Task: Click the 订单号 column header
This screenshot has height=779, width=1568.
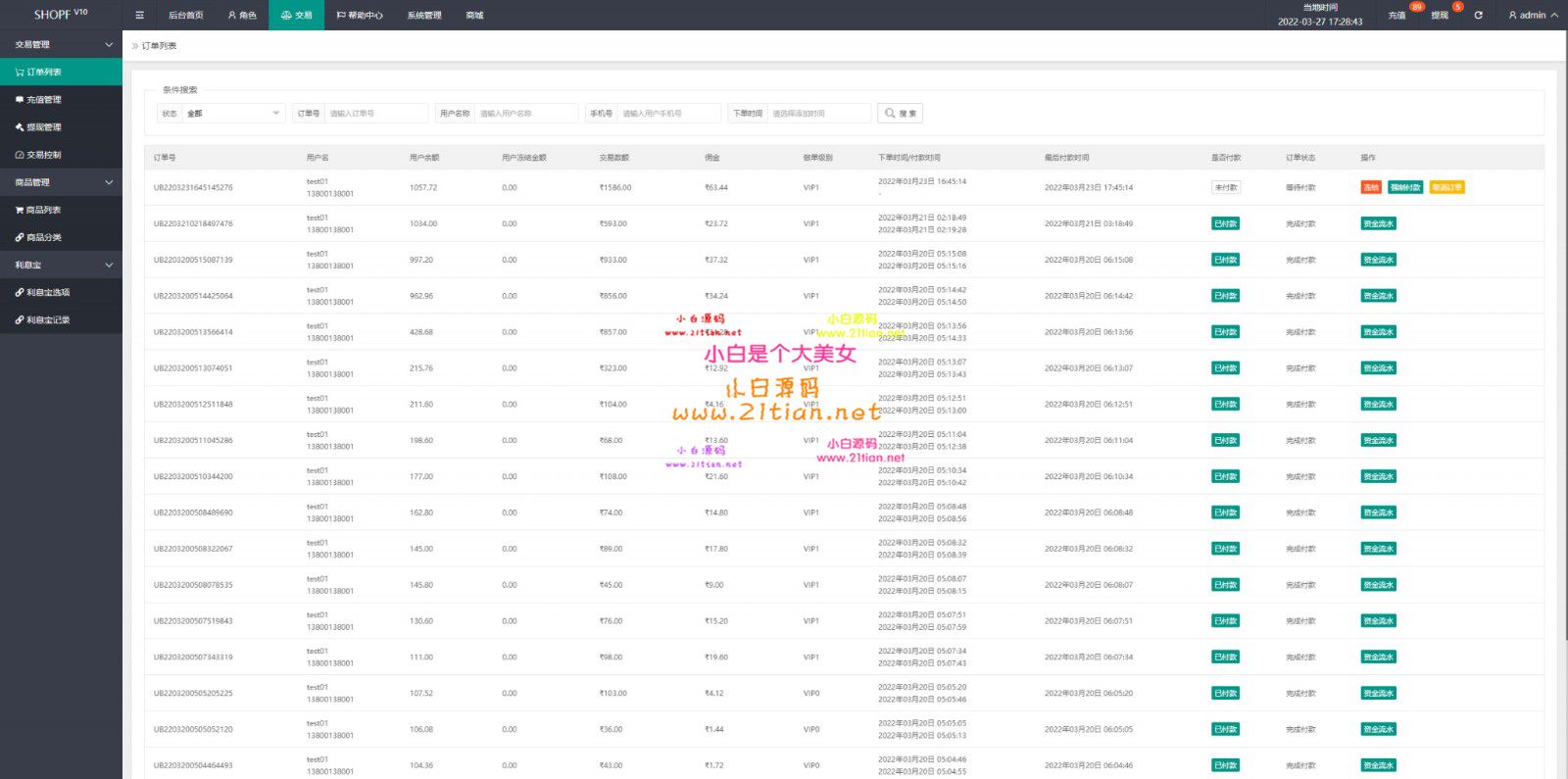Action: (165, 158)
